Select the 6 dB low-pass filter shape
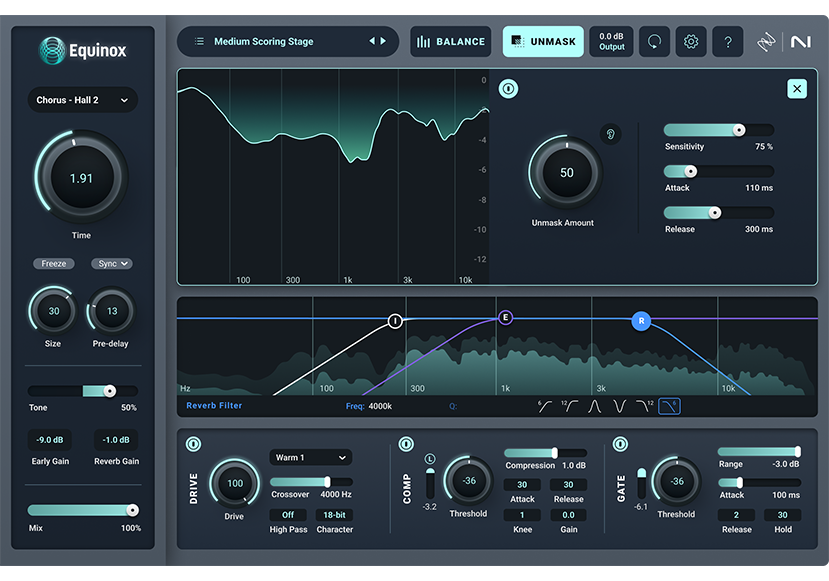The width and height of the screenshot is (829, 581). click(669, 406)
